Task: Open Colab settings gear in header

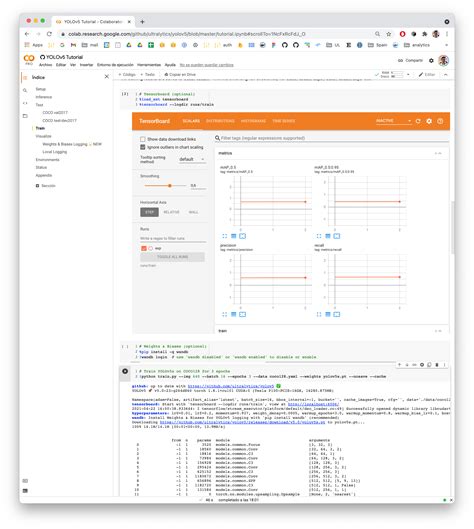Action: [431, 60]
